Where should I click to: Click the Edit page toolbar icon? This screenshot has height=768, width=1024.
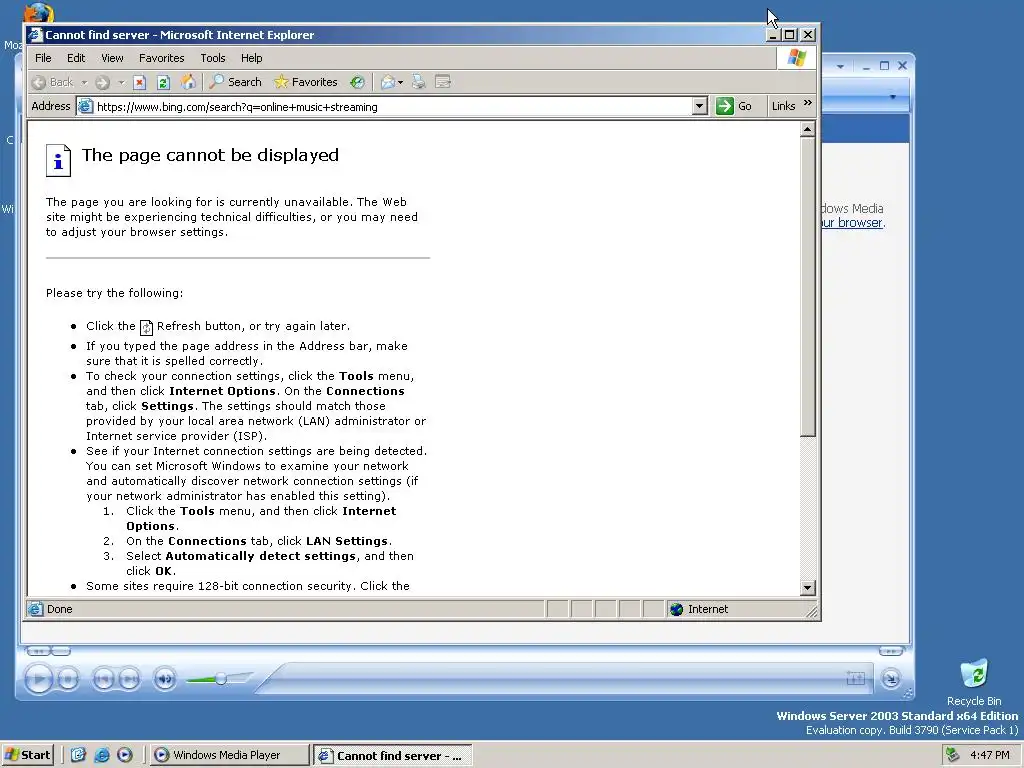coord(443,82)
